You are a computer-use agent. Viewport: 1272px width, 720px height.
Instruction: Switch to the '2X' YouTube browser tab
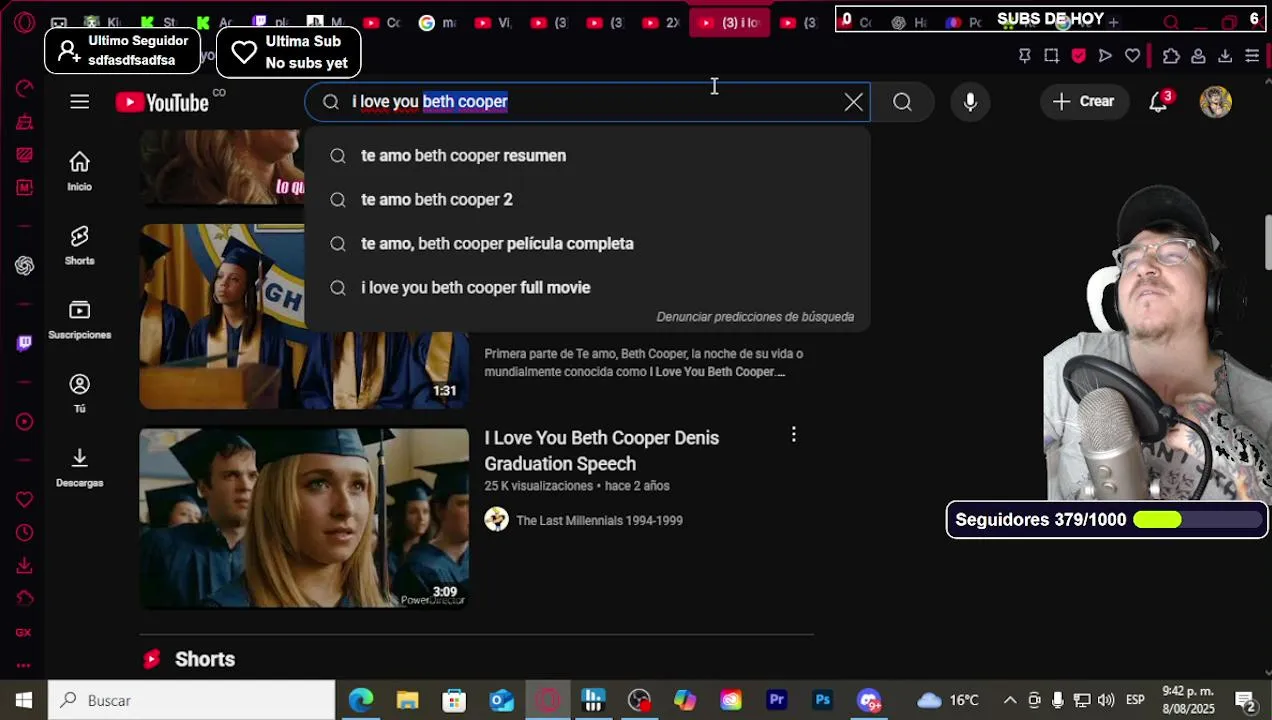coord(661,22)
